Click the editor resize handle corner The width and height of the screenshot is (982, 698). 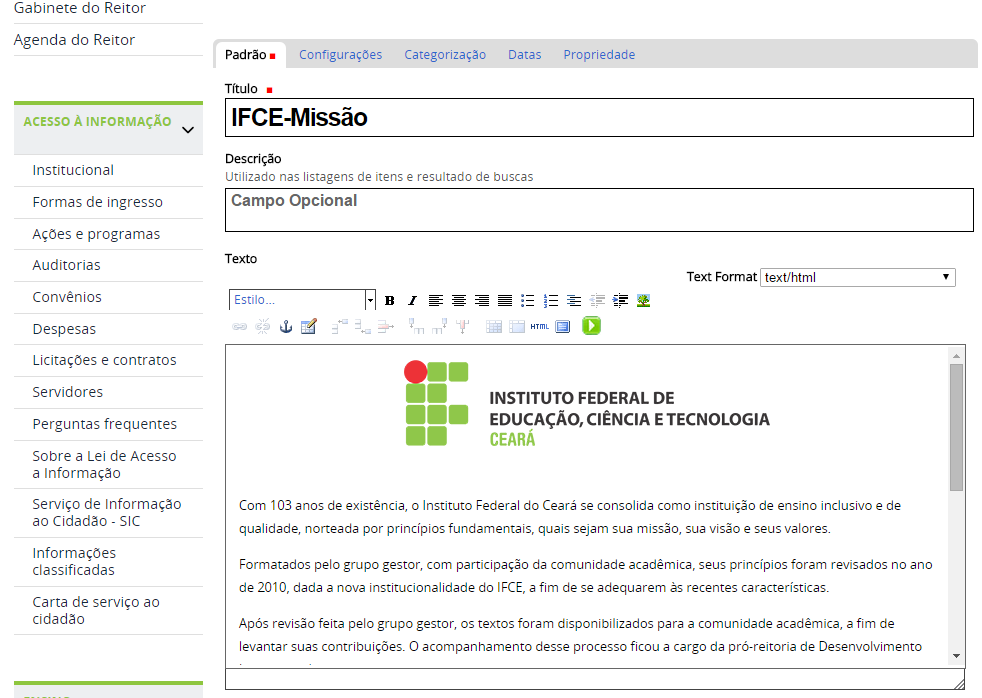tap(958, 683)
